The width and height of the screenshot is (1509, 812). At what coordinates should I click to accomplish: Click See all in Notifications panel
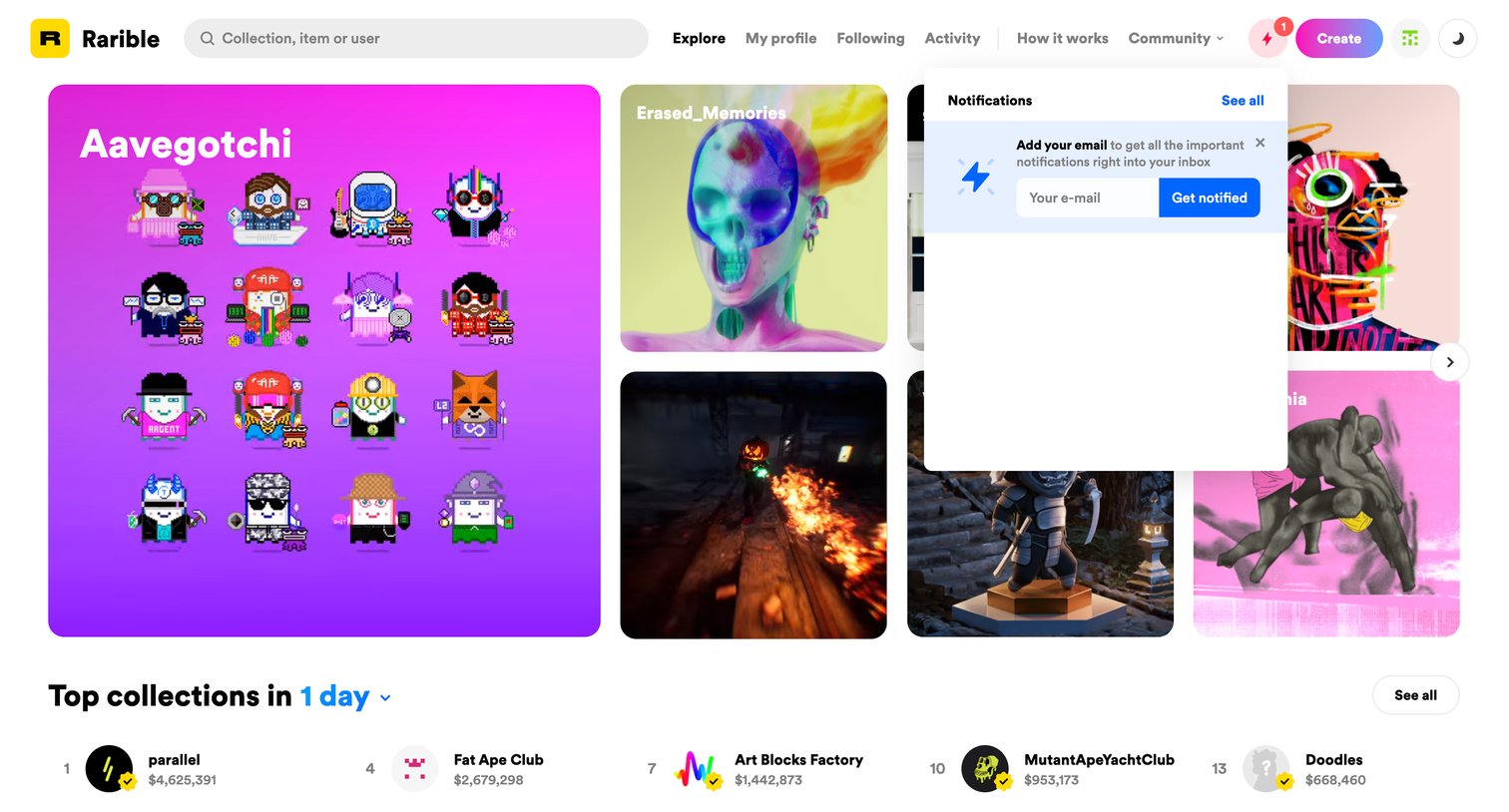coord(1243,101)
